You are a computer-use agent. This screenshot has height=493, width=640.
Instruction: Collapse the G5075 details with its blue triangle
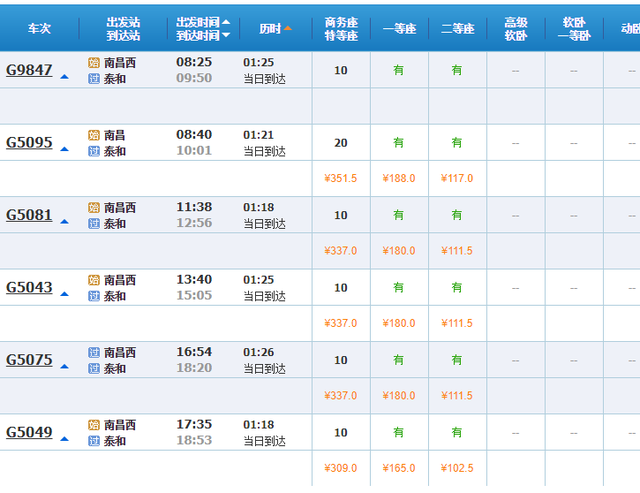[x=64, y=366]
